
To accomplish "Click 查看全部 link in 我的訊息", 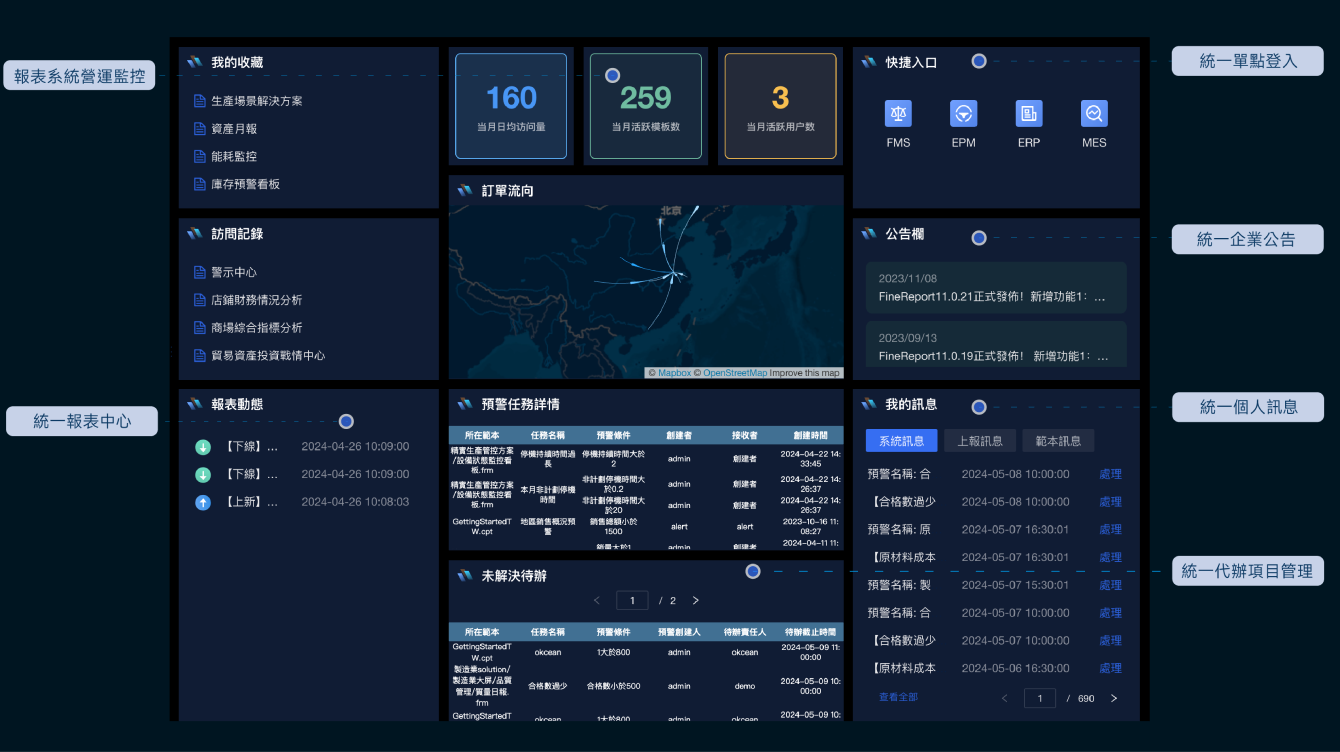I will [898, 697].
